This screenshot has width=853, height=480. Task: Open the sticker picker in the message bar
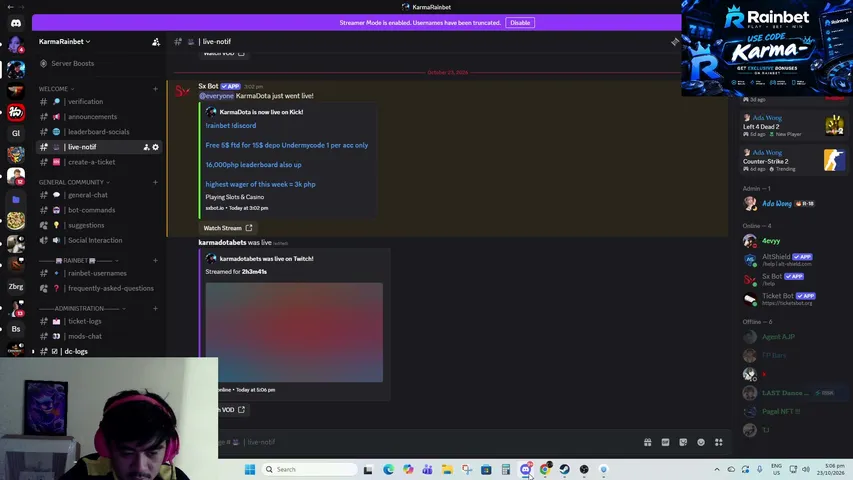(x=683, y=442)
